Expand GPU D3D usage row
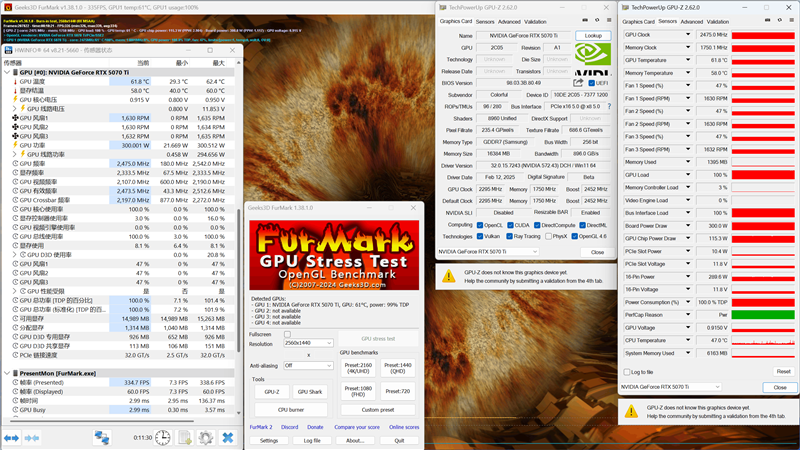This screenshot has width=800, height=450. [x=15, y=255]
